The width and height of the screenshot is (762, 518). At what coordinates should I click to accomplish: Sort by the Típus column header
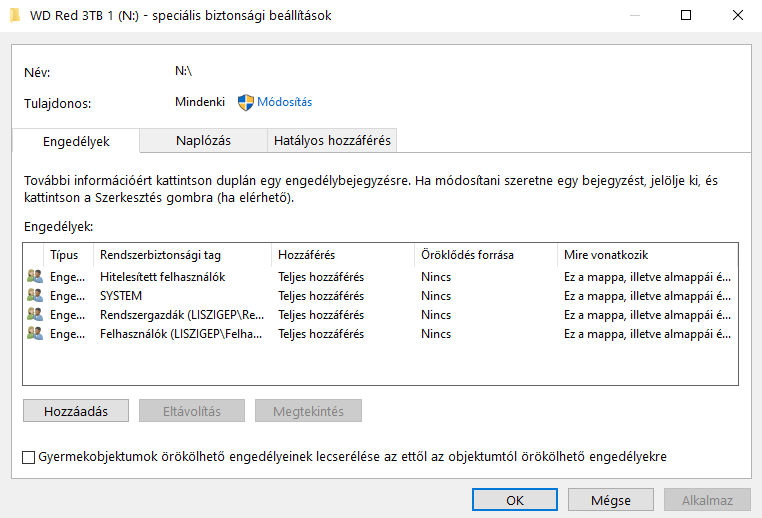click(x=68, y=255)
